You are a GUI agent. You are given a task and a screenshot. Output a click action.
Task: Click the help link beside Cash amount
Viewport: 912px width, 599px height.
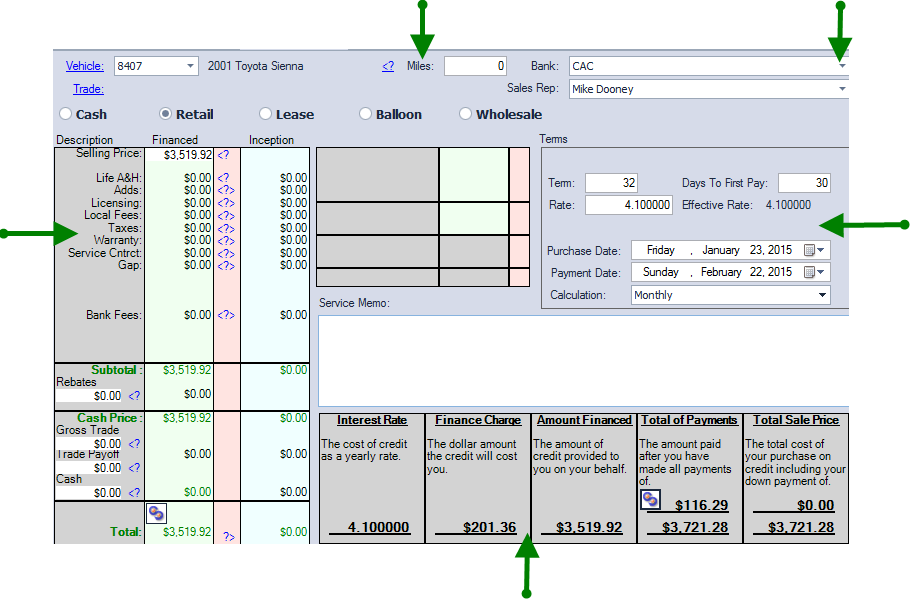pos(134,493)
